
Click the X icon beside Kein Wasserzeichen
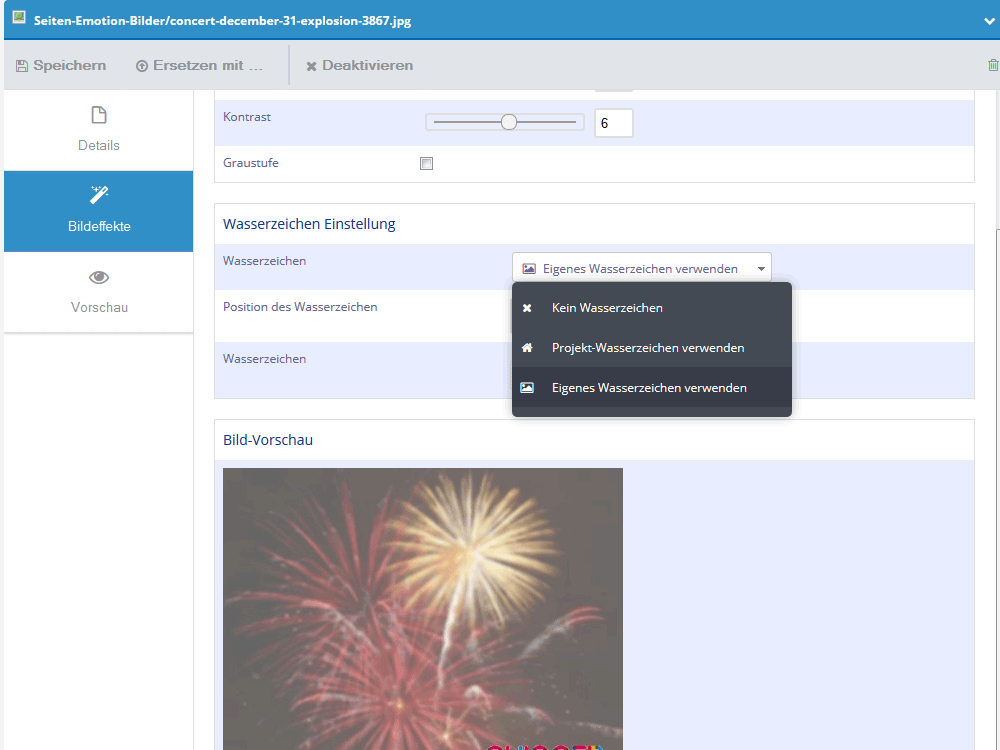coord(527,308)
